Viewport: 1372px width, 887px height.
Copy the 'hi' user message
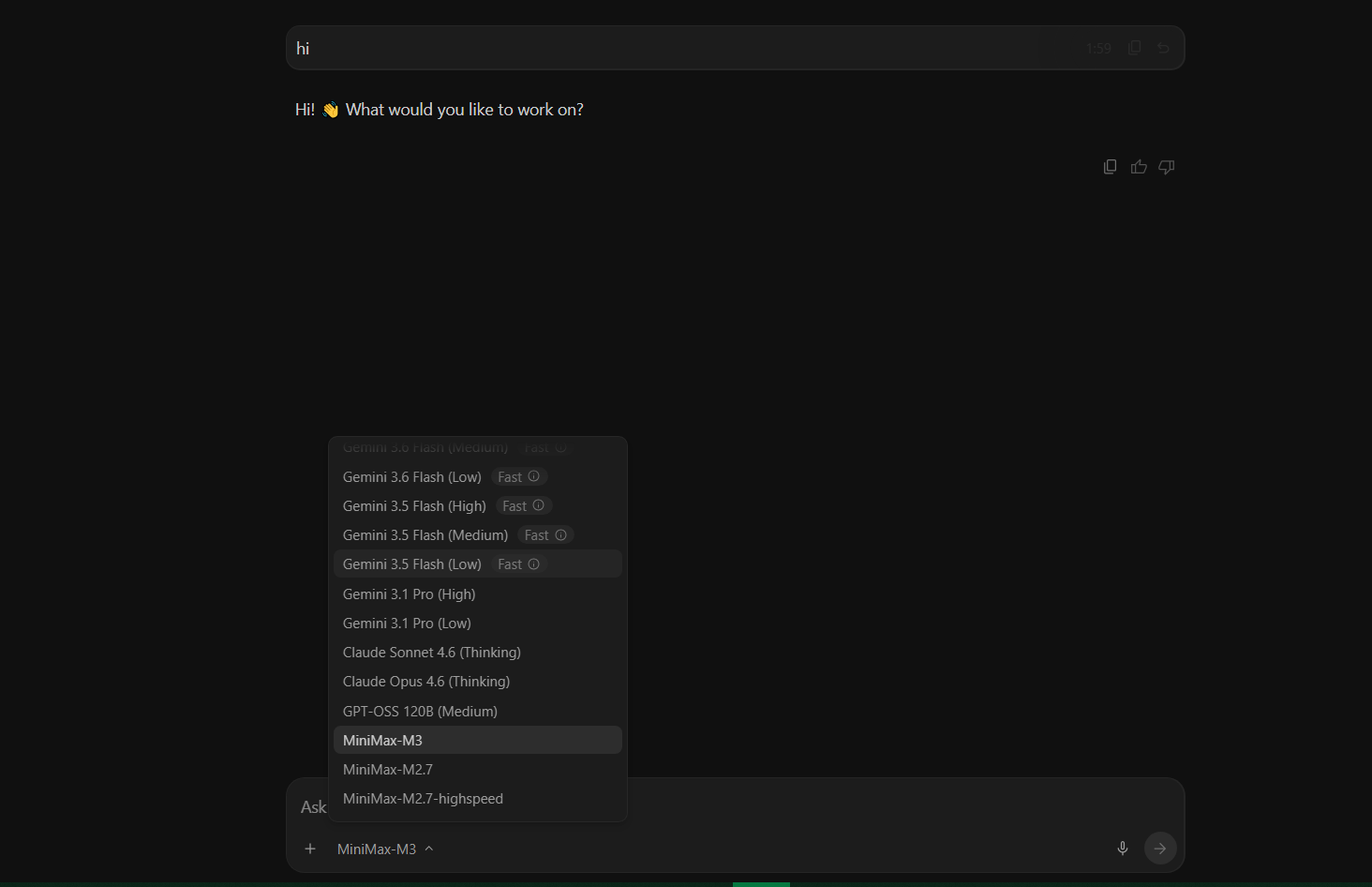coord(1134,48)
